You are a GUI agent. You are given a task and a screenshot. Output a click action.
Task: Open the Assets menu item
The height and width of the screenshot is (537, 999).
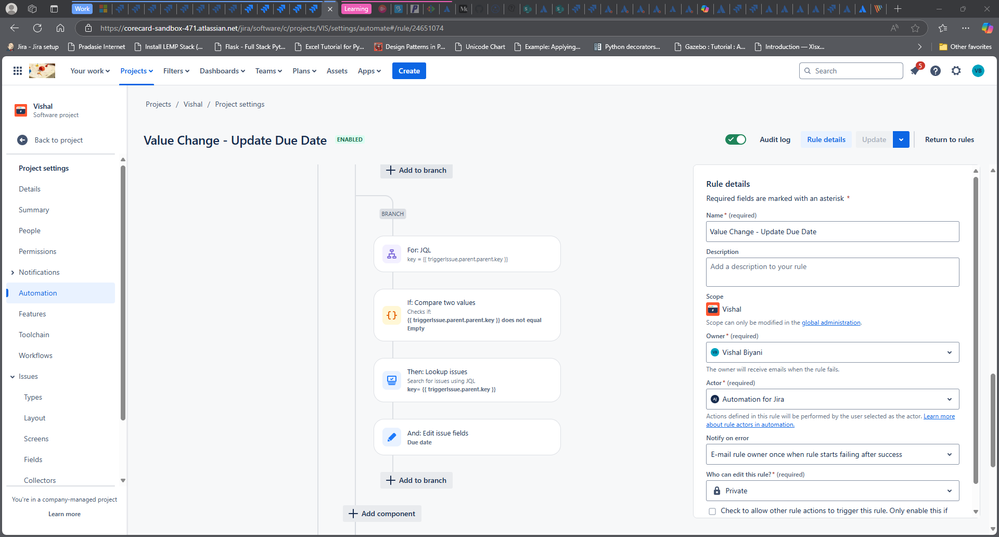coord(337,71)
